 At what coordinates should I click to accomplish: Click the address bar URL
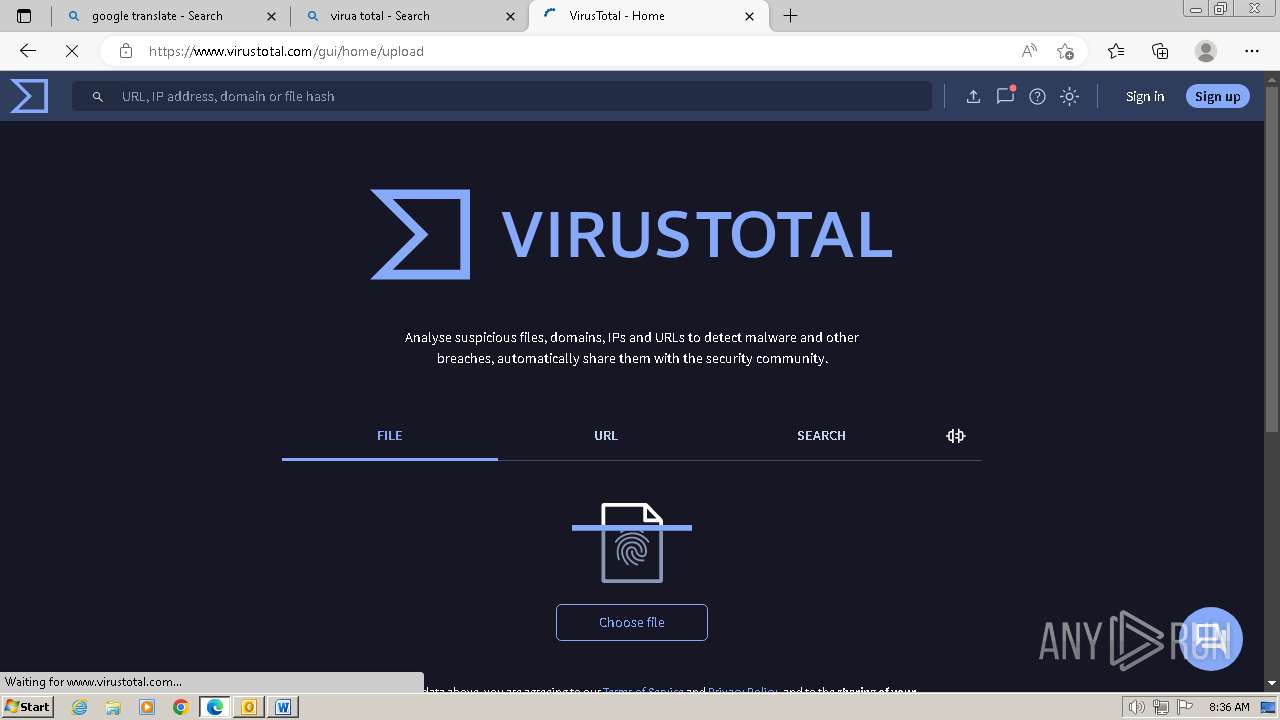[286, 51]
